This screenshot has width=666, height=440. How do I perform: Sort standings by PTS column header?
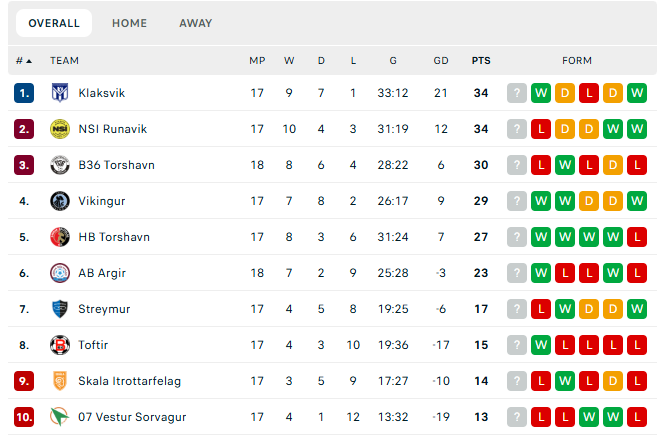(x=481, y=61)
